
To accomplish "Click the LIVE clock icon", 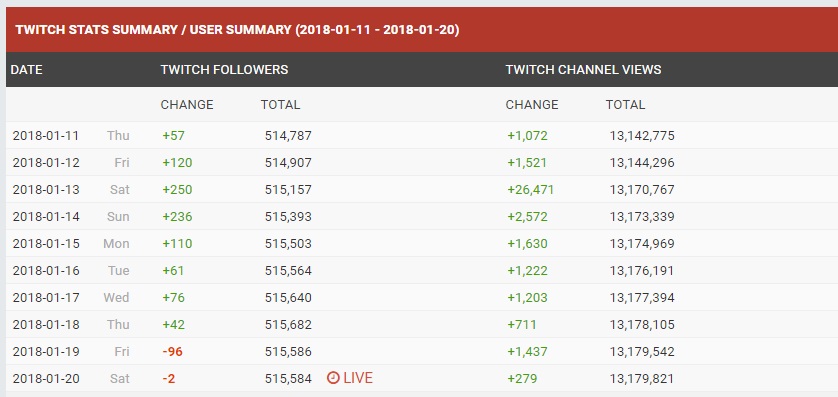I will point(333,378).
